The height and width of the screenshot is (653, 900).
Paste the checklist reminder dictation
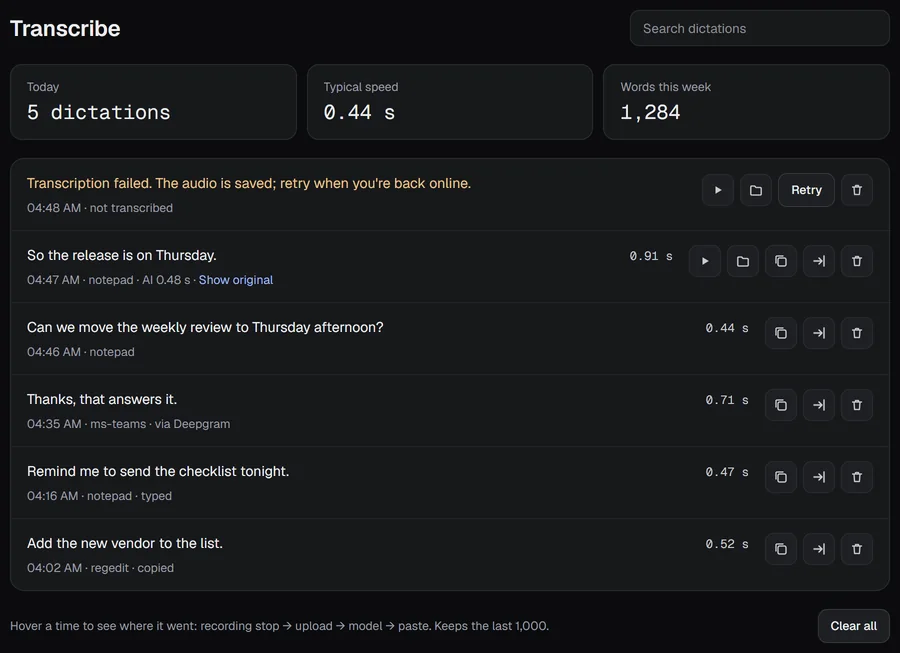point(819,477)
